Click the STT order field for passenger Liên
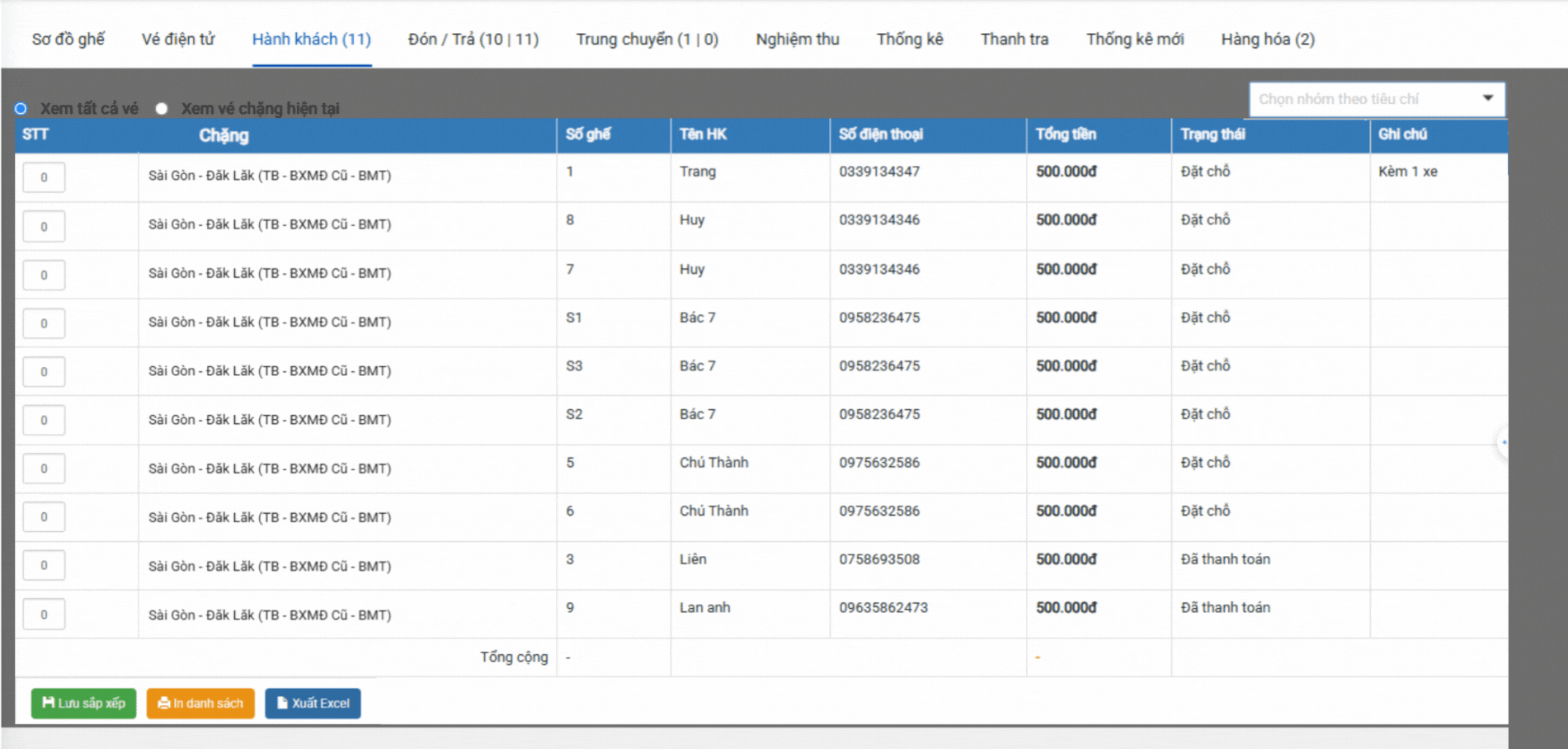The image size is (1568, 749). 44,566
